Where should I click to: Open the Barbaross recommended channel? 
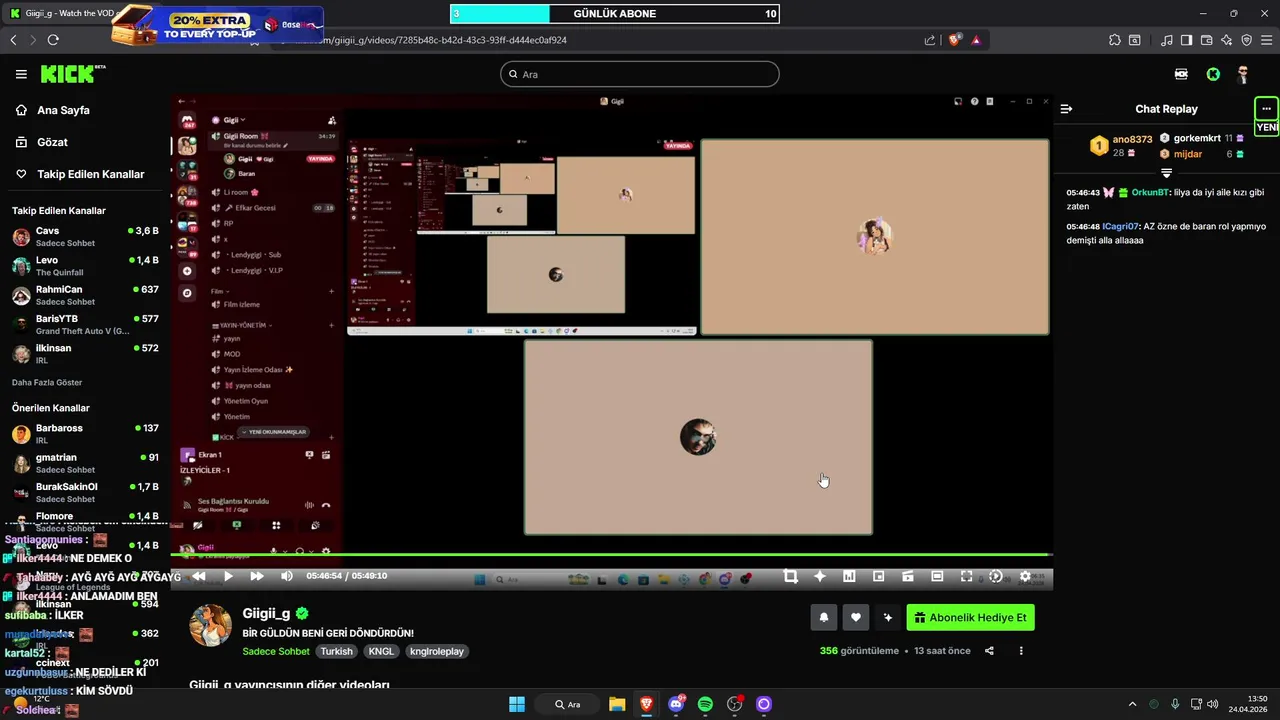click(85, 433)
